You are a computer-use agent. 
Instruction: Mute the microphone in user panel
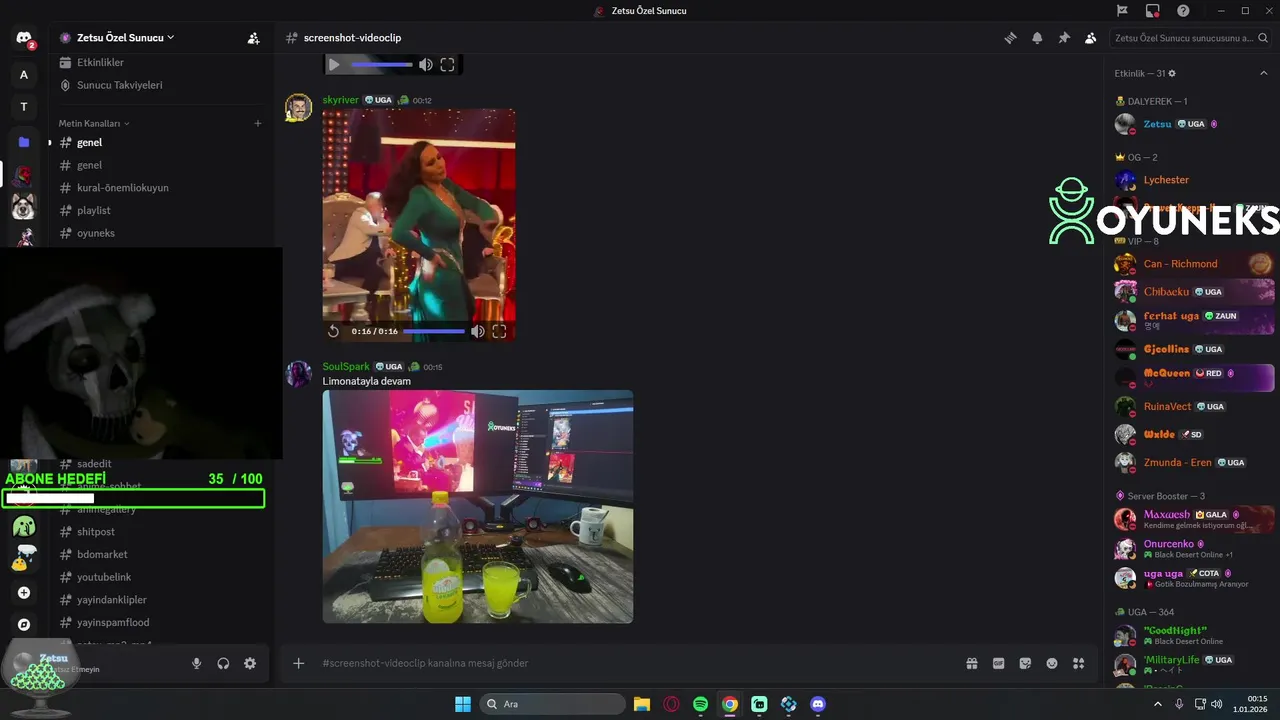coord(196,663)
